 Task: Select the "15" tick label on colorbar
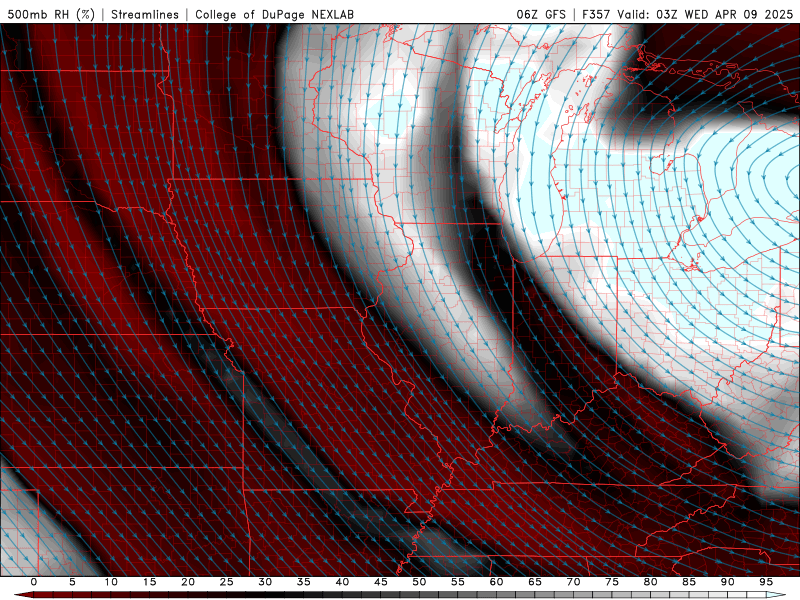pyautogui.click(x=149, y=582)
